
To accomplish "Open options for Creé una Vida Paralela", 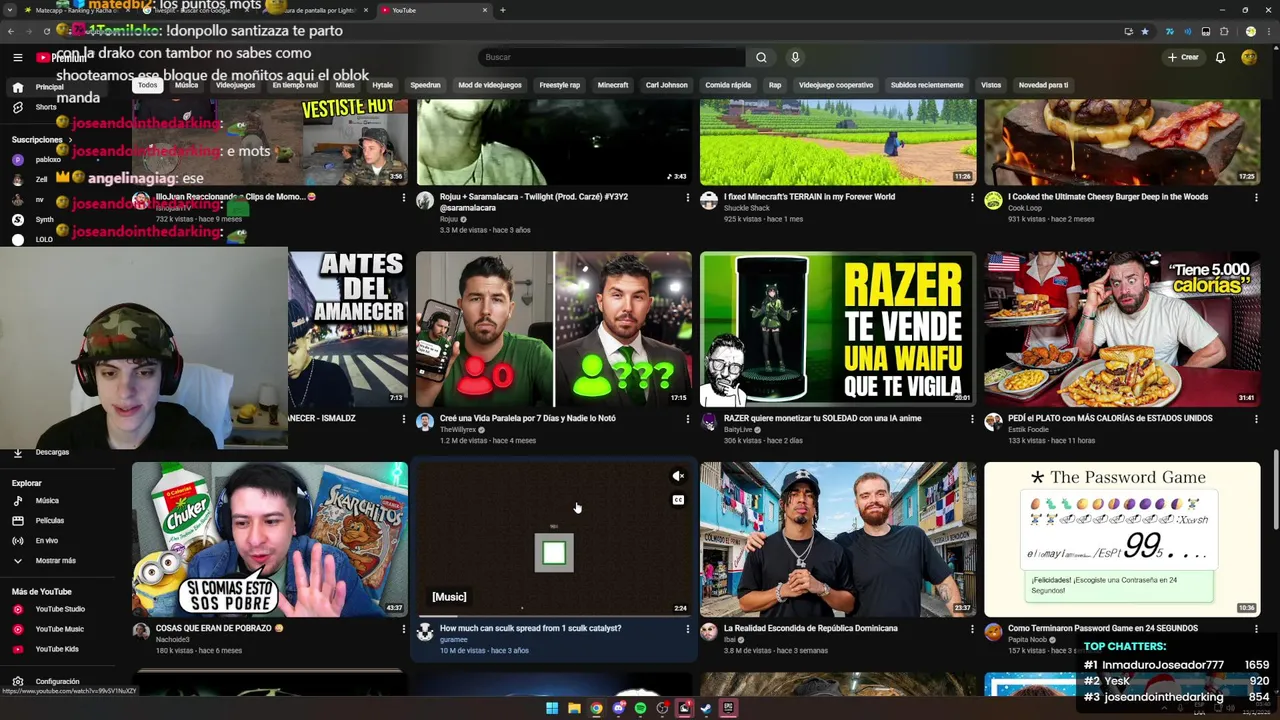I will (x=687, y=419).
